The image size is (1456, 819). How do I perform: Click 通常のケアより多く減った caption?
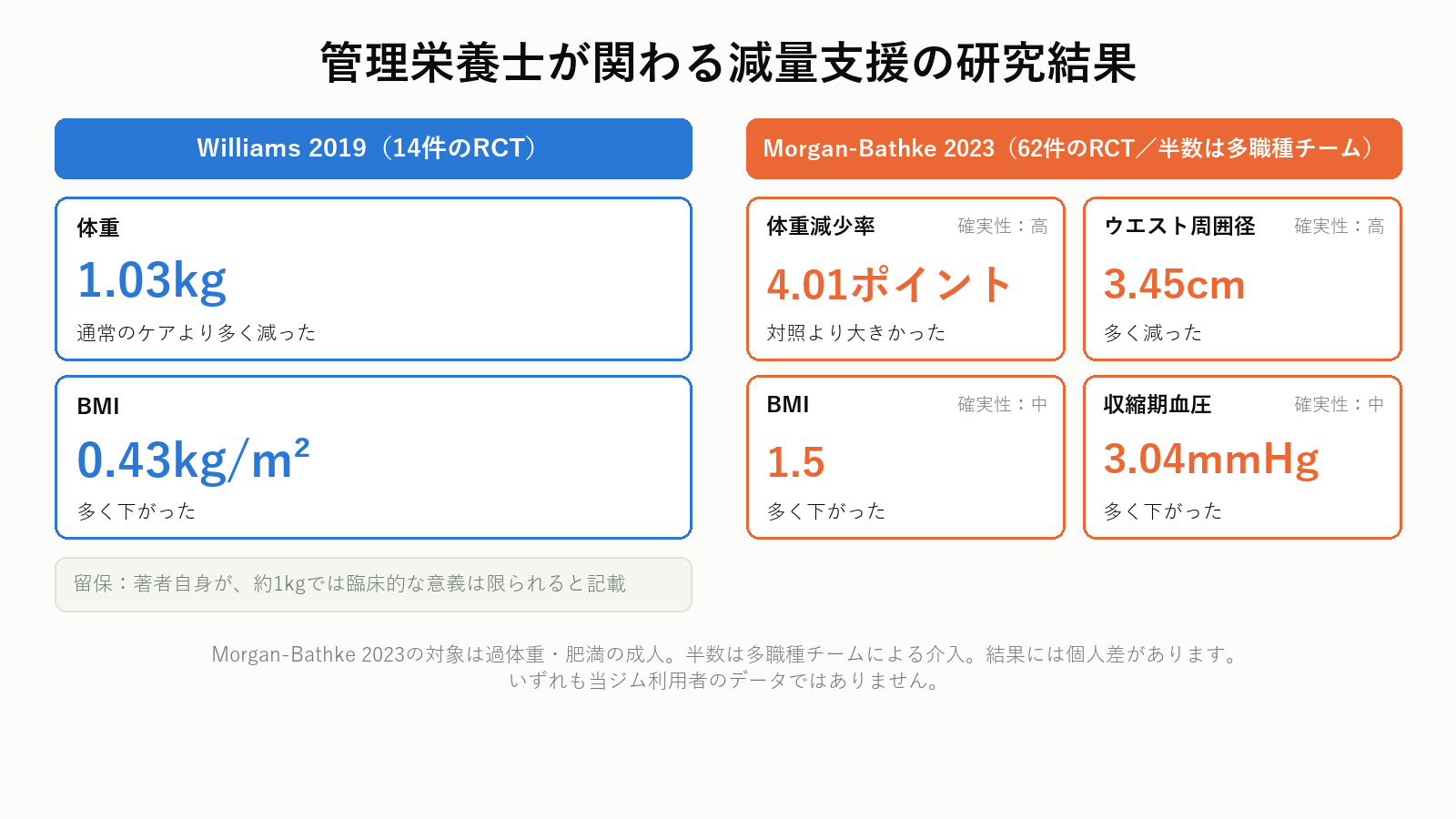[x=197, y=333]
